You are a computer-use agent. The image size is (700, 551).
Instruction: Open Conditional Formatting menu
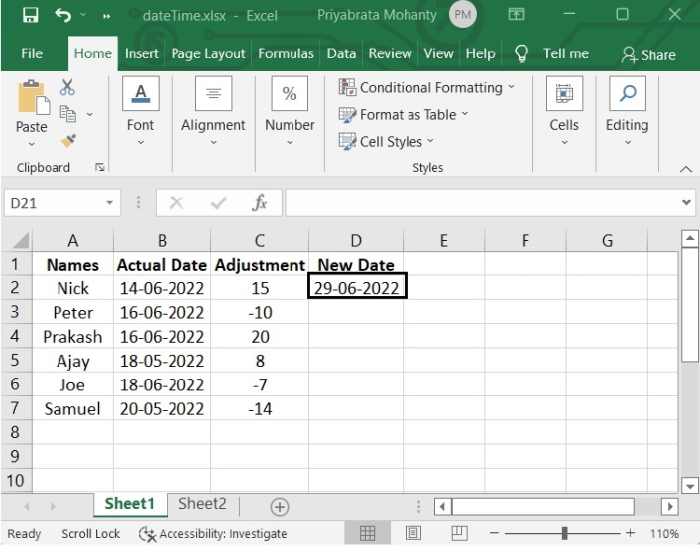pyautogui.click(x=427, y=88)
